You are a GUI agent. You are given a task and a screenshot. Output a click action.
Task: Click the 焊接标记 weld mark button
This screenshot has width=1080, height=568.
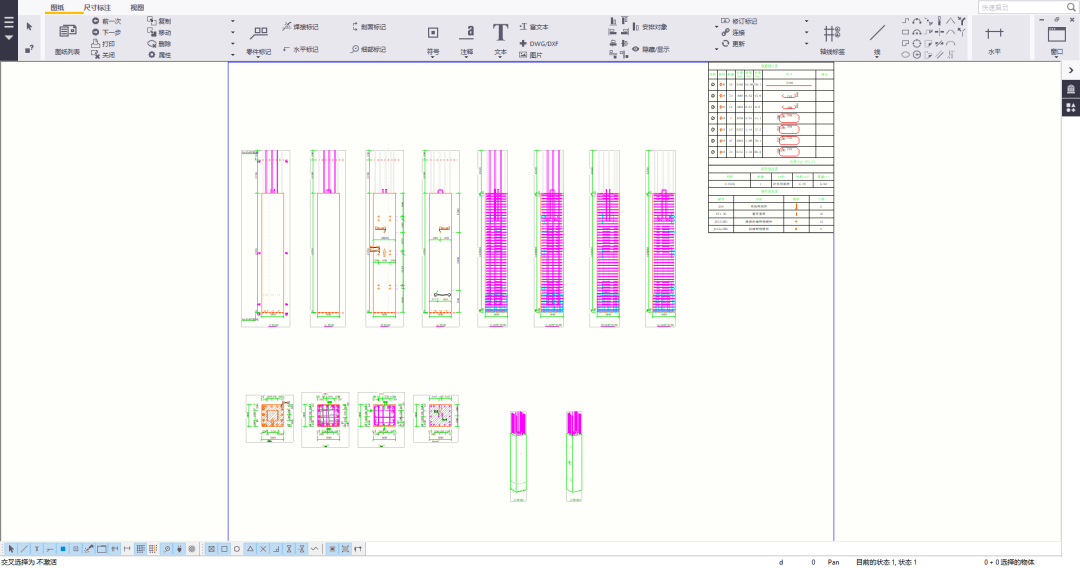[300, 27]
